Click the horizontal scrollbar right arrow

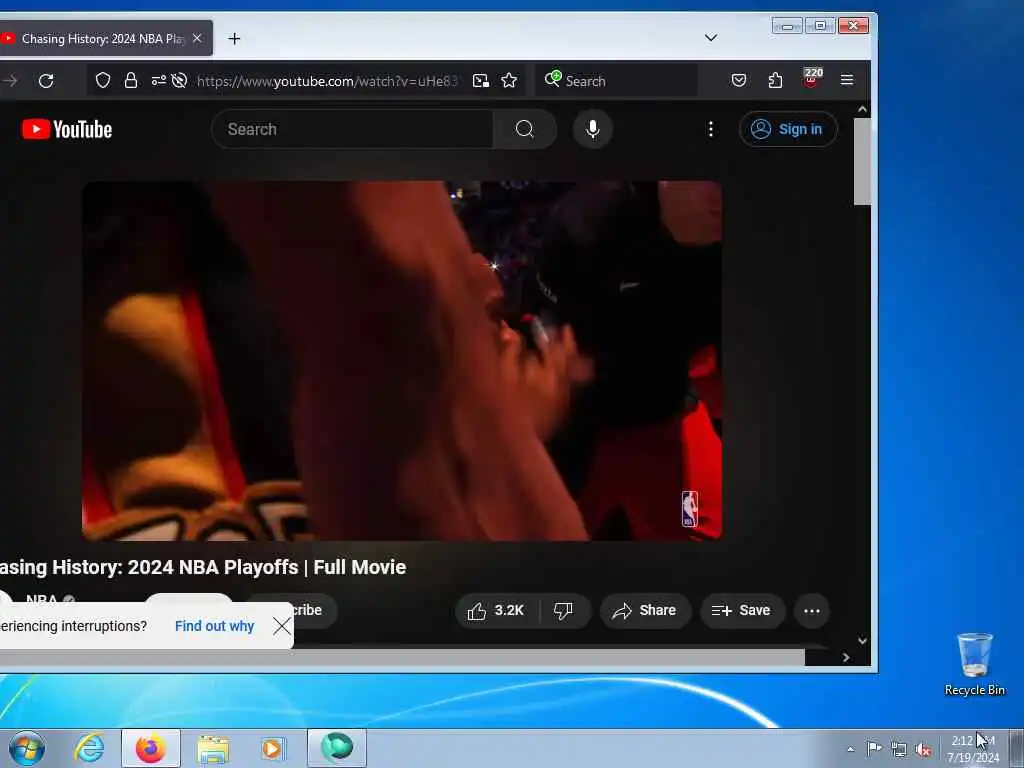[846, 658]
